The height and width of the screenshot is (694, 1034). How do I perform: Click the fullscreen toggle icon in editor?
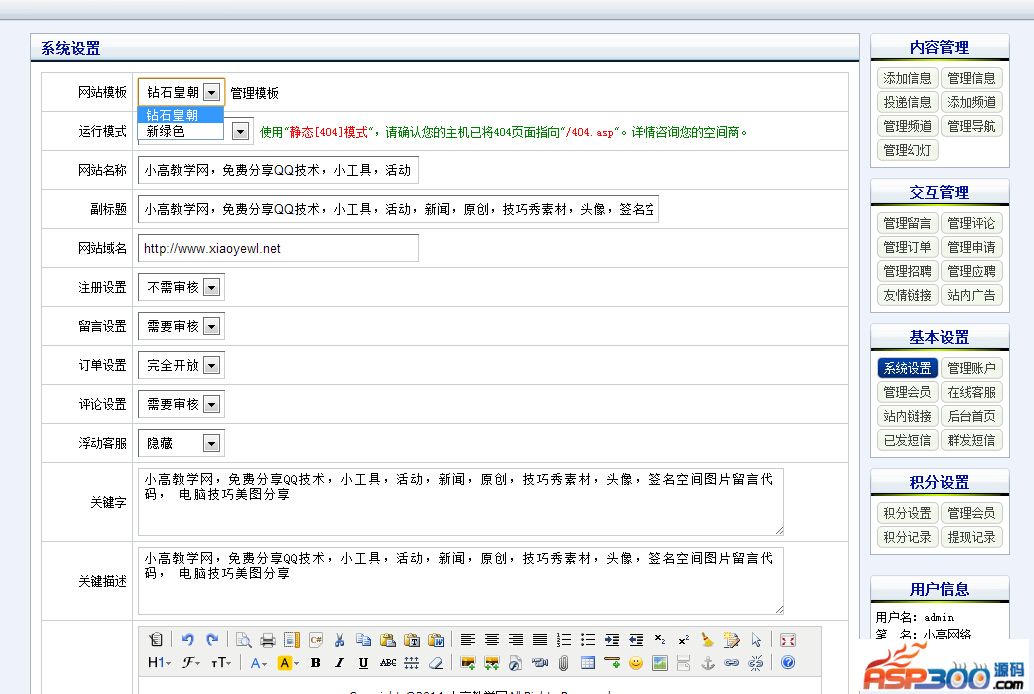pos(788,640)
